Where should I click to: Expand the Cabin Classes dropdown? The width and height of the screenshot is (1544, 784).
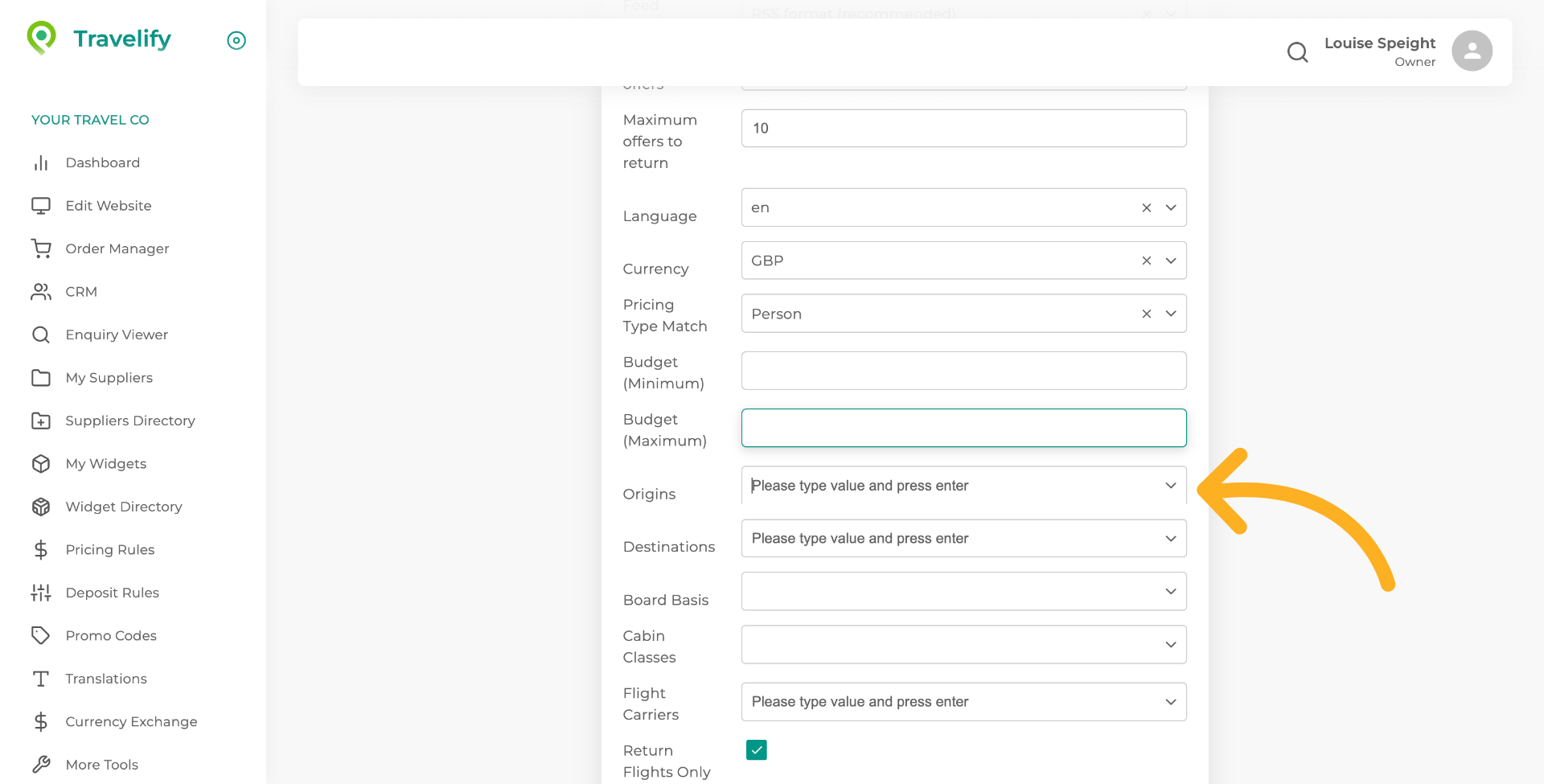point(1171,644)
